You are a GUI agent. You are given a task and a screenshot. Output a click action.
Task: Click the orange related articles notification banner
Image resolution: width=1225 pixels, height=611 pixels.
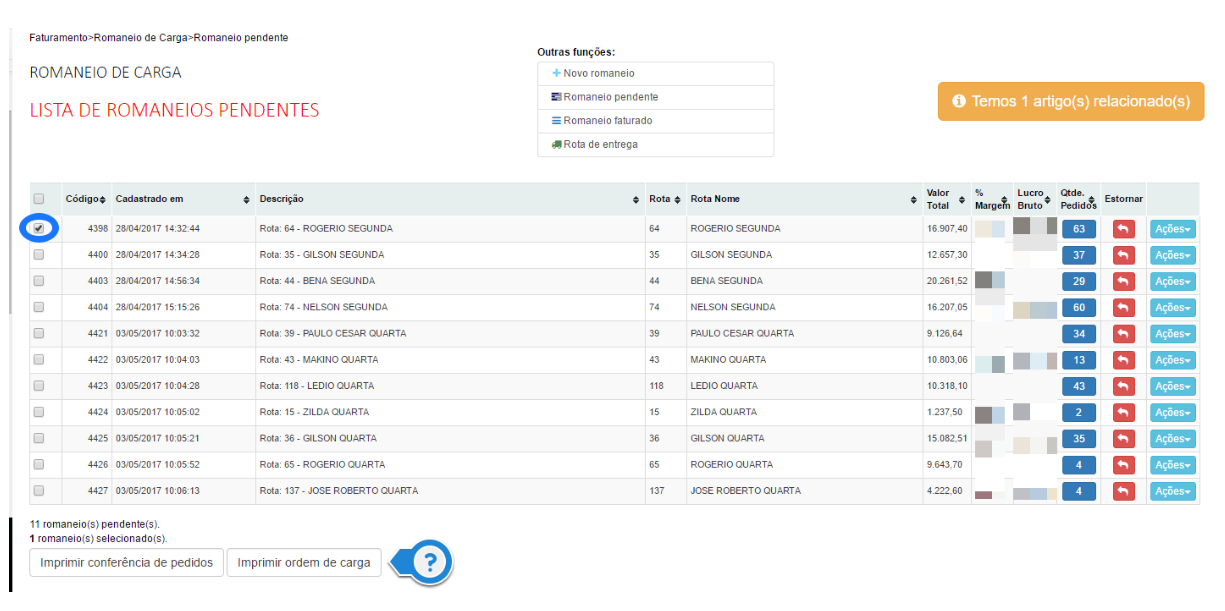click(1070, 101)
